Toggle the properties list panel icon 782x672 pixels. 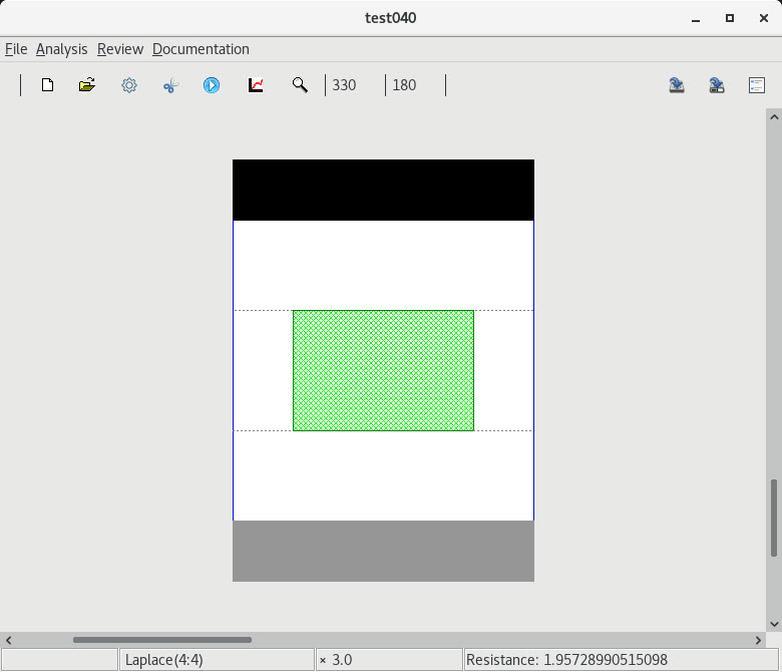pyautogui.click(x=757, y=85)
